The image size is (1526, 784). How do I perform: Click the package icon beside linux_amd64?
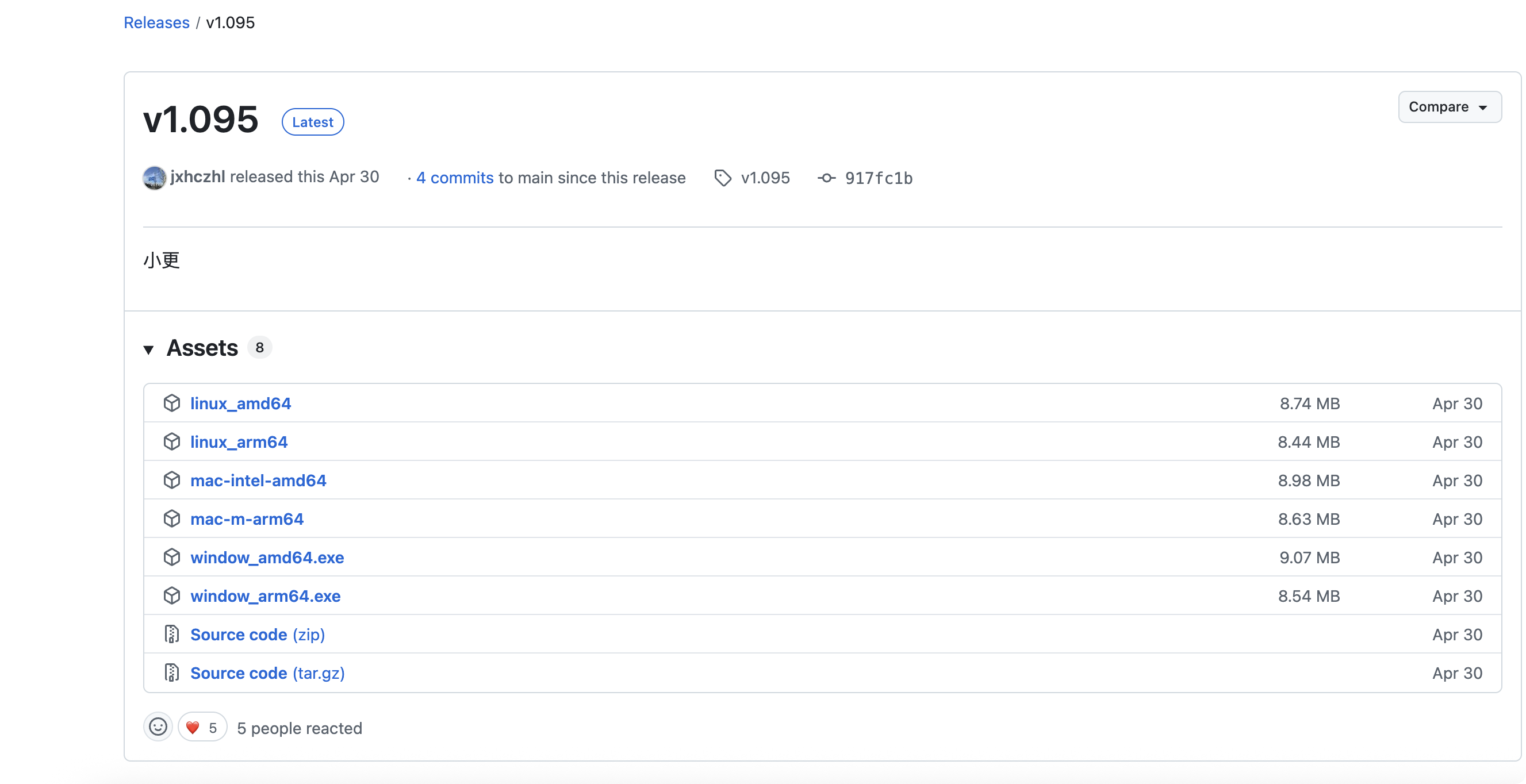[172, 403]
